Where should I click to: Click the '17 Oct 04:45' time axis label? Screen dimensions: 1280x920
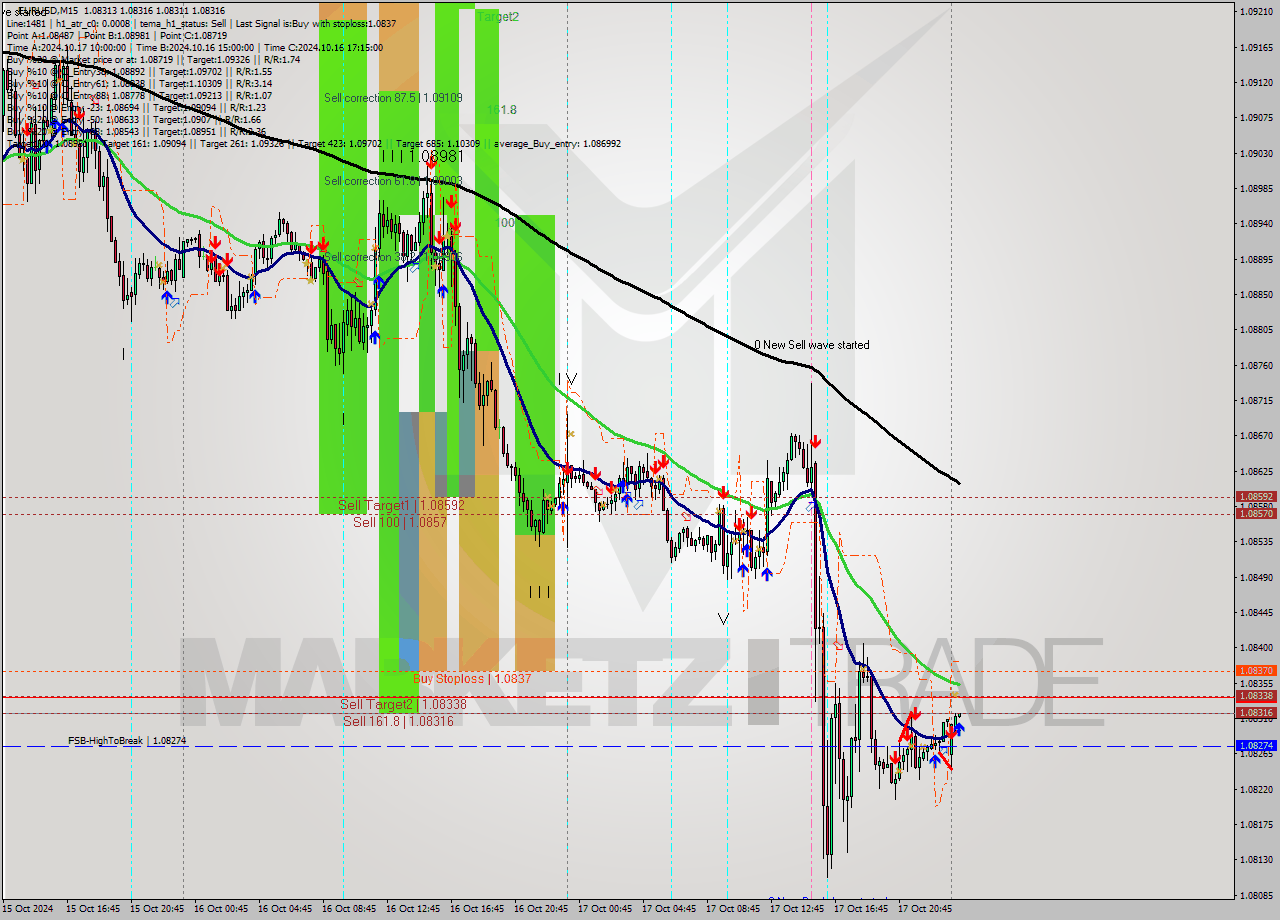[x=669, y=909]
